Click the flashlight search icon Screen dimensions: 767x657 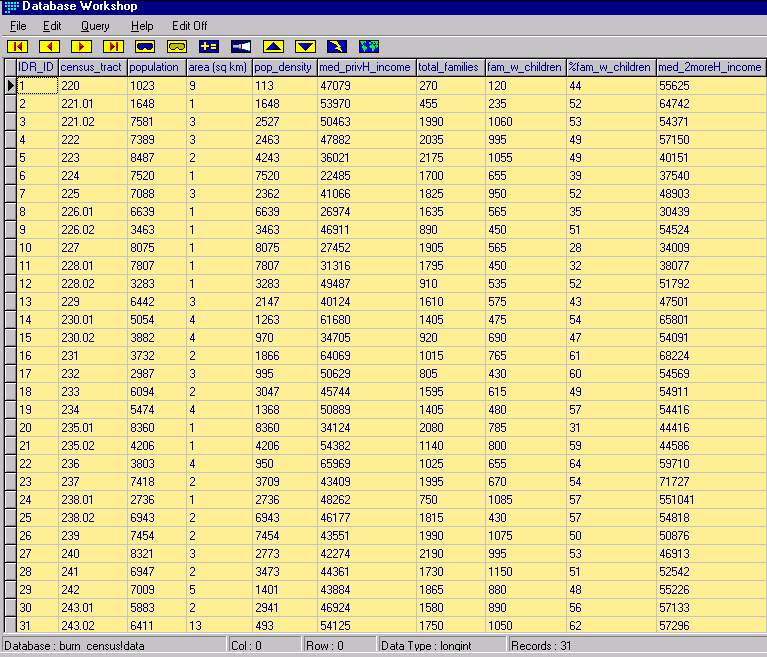(241, 46)
